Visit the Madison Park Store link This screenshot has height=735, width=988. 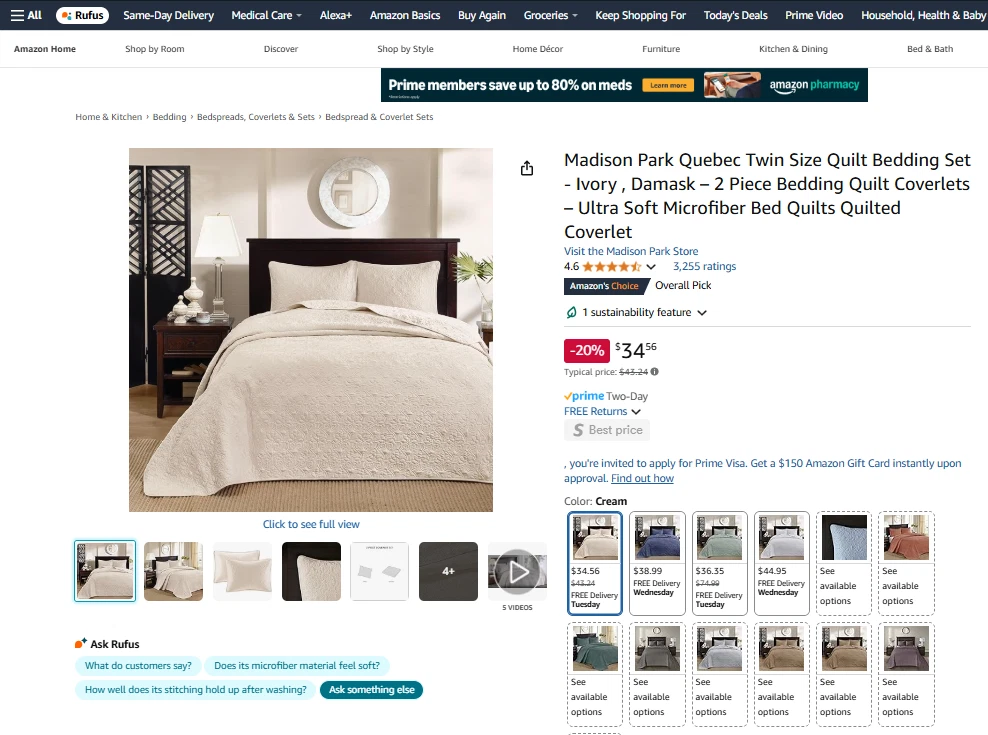point(631,251)
